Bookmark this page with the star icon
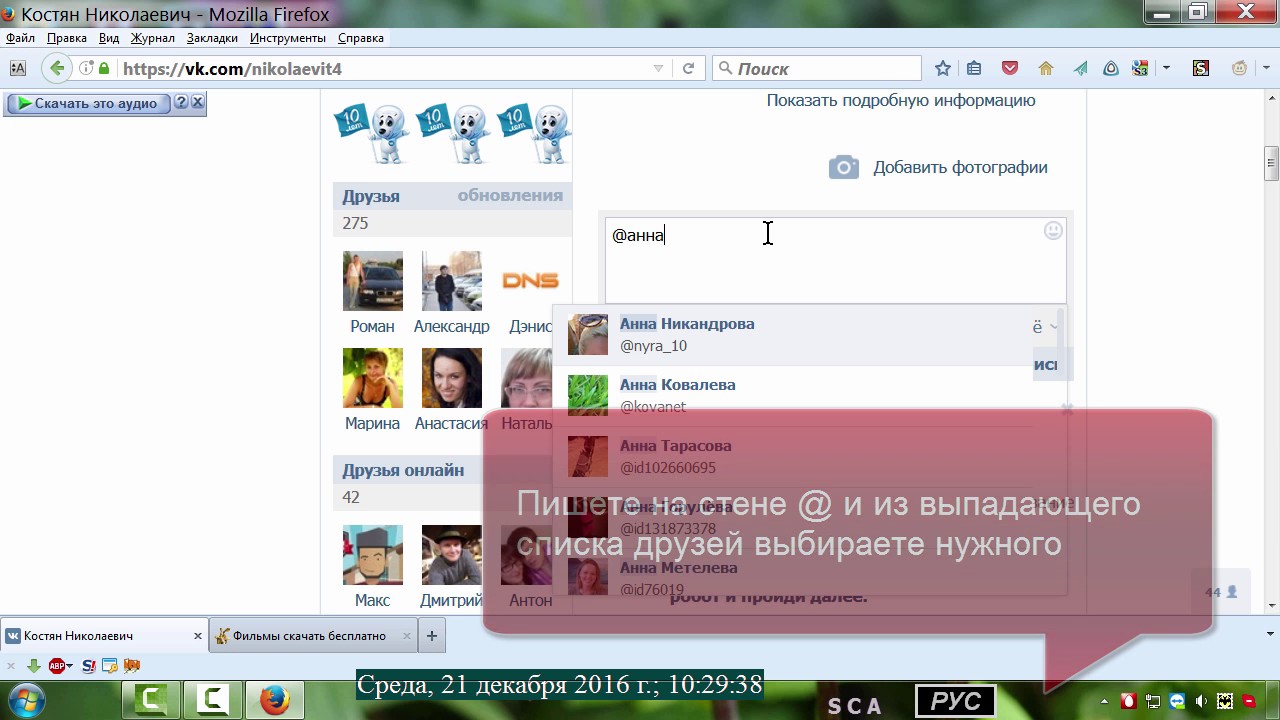The image size is (1280, 720). point(942,68)
